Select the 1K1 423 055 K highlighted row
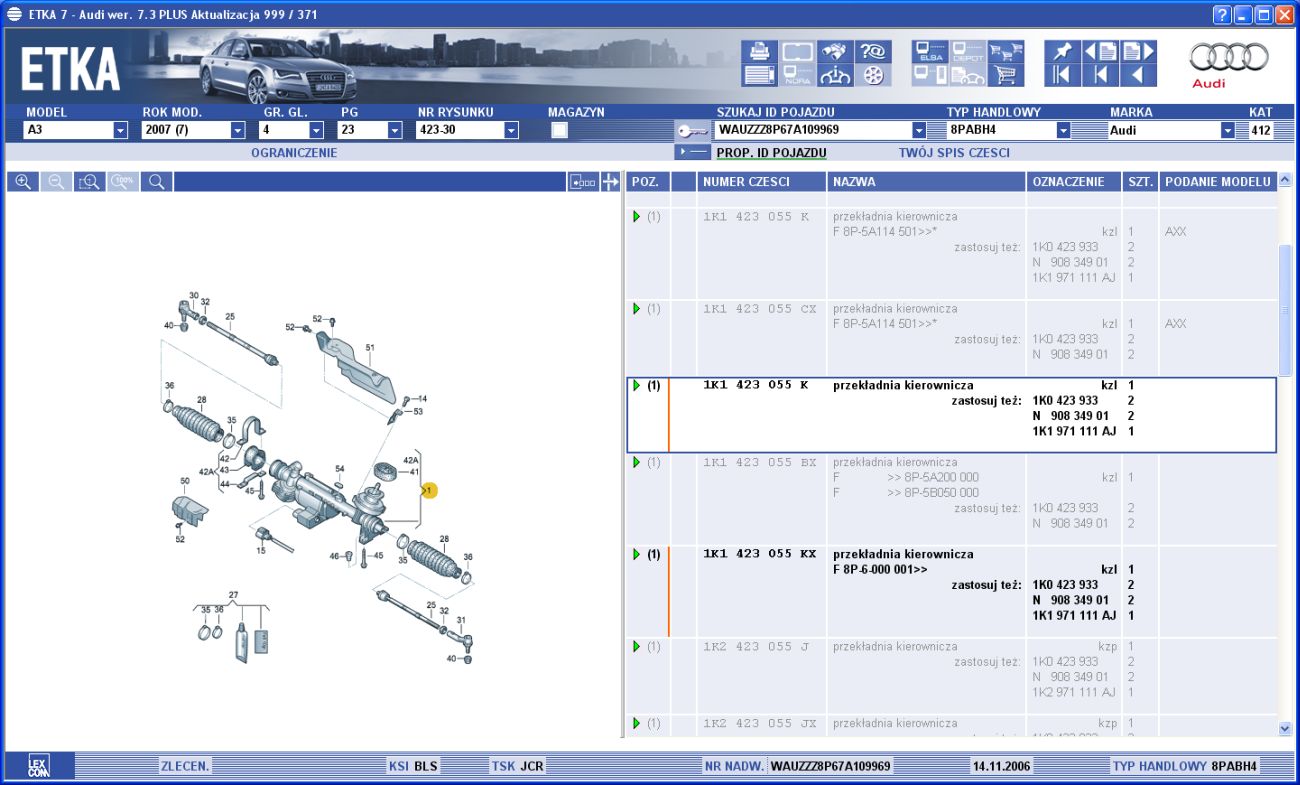 [x=951, y=415]
